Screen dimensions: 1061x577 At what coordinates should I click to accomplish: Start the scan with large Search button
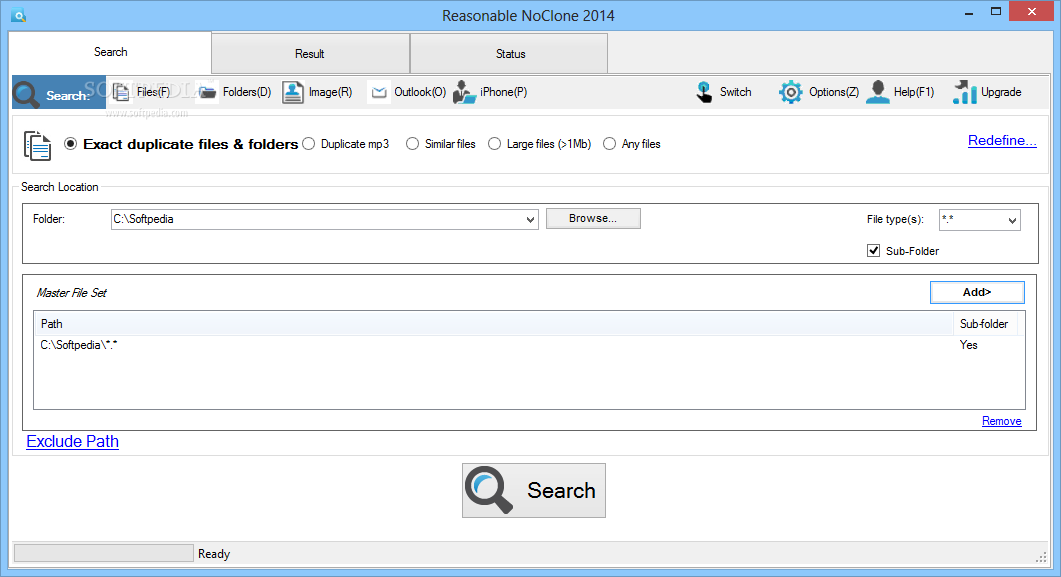(x=534, y=490)
